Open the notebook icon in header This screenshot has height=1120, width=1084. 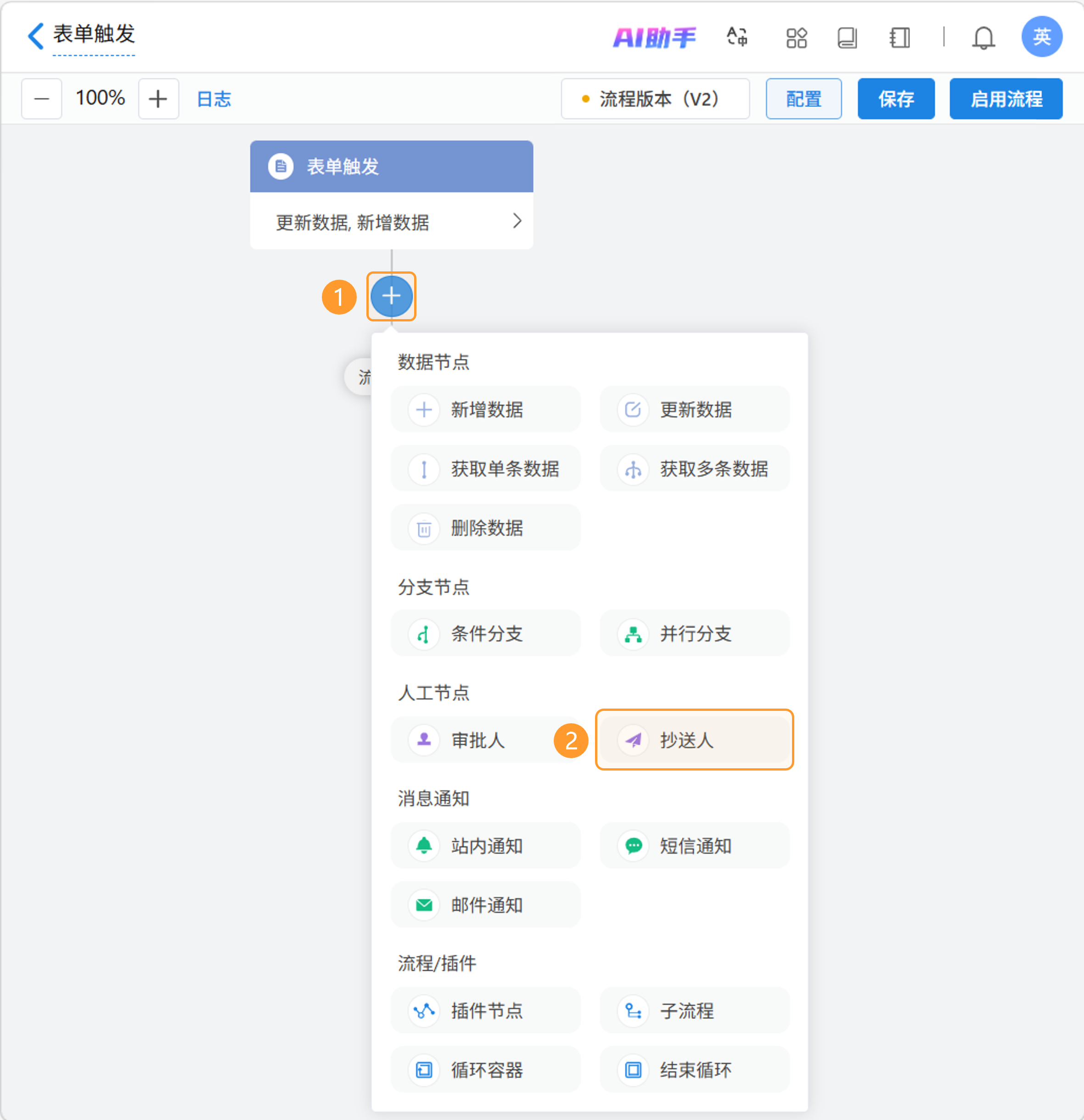899,38
